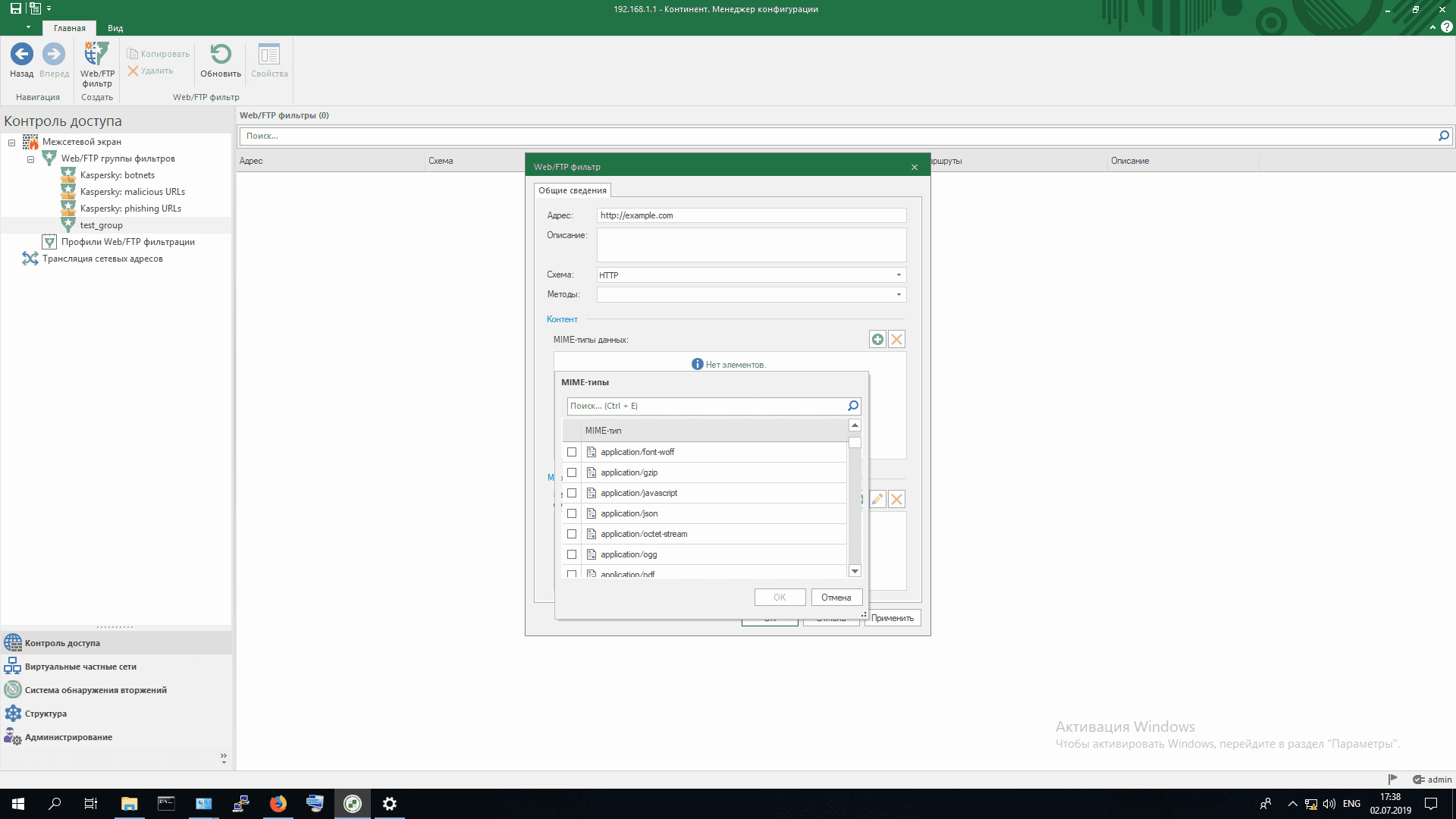Open the Методы (Methods) dropdown
The image size is (1456, 819).
[x=899, y=295]
